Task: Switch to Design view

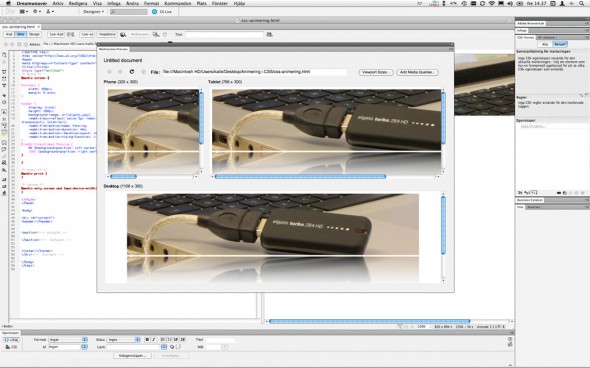Action: (x=34, y=34)
